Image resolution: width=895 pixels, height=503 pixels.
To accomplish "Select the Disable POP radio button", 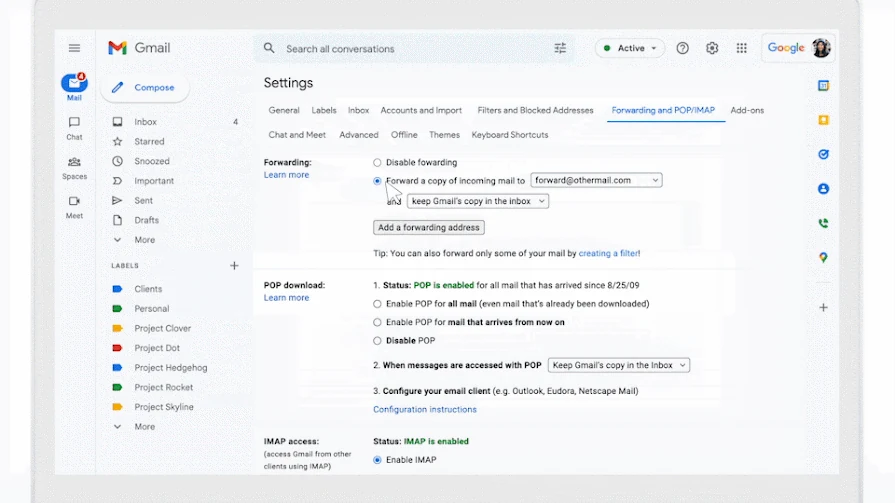I will coord(377,340).
